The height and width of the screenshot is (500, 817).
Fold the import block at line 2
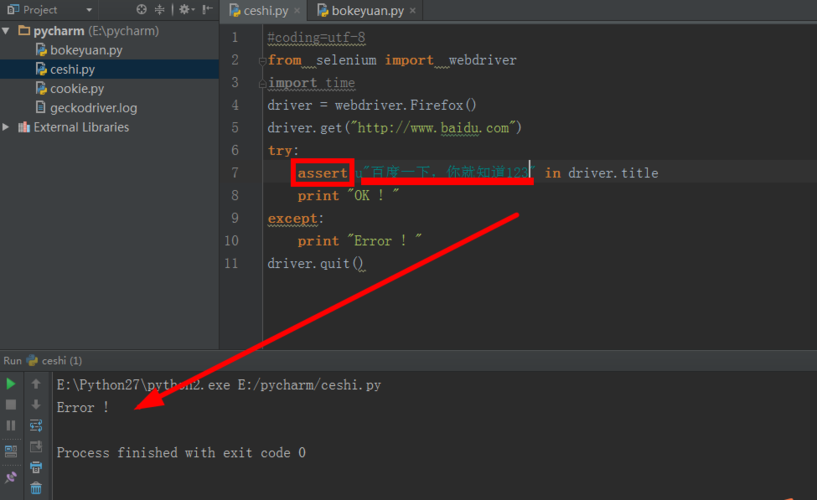coord(263,61)
